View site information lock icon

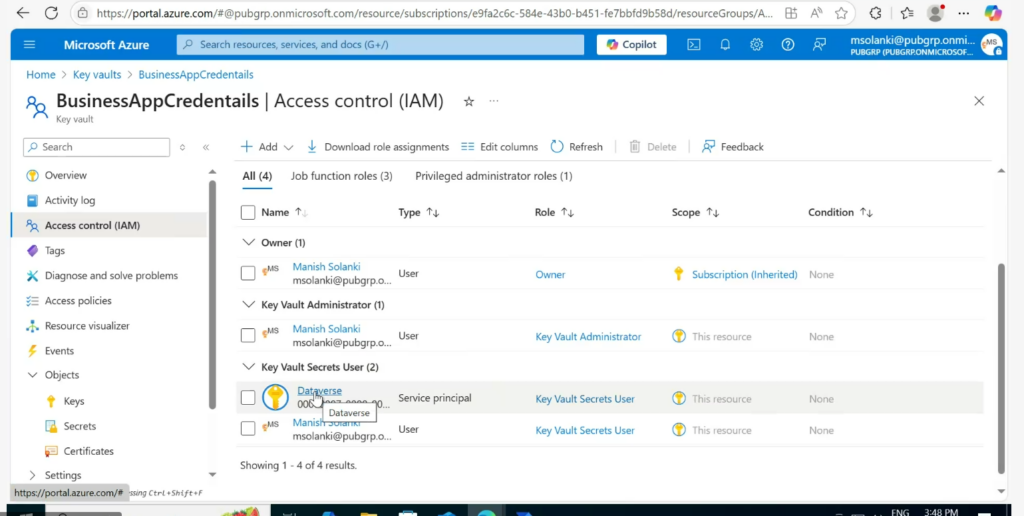pyautogui.click(x=82, y=13)
